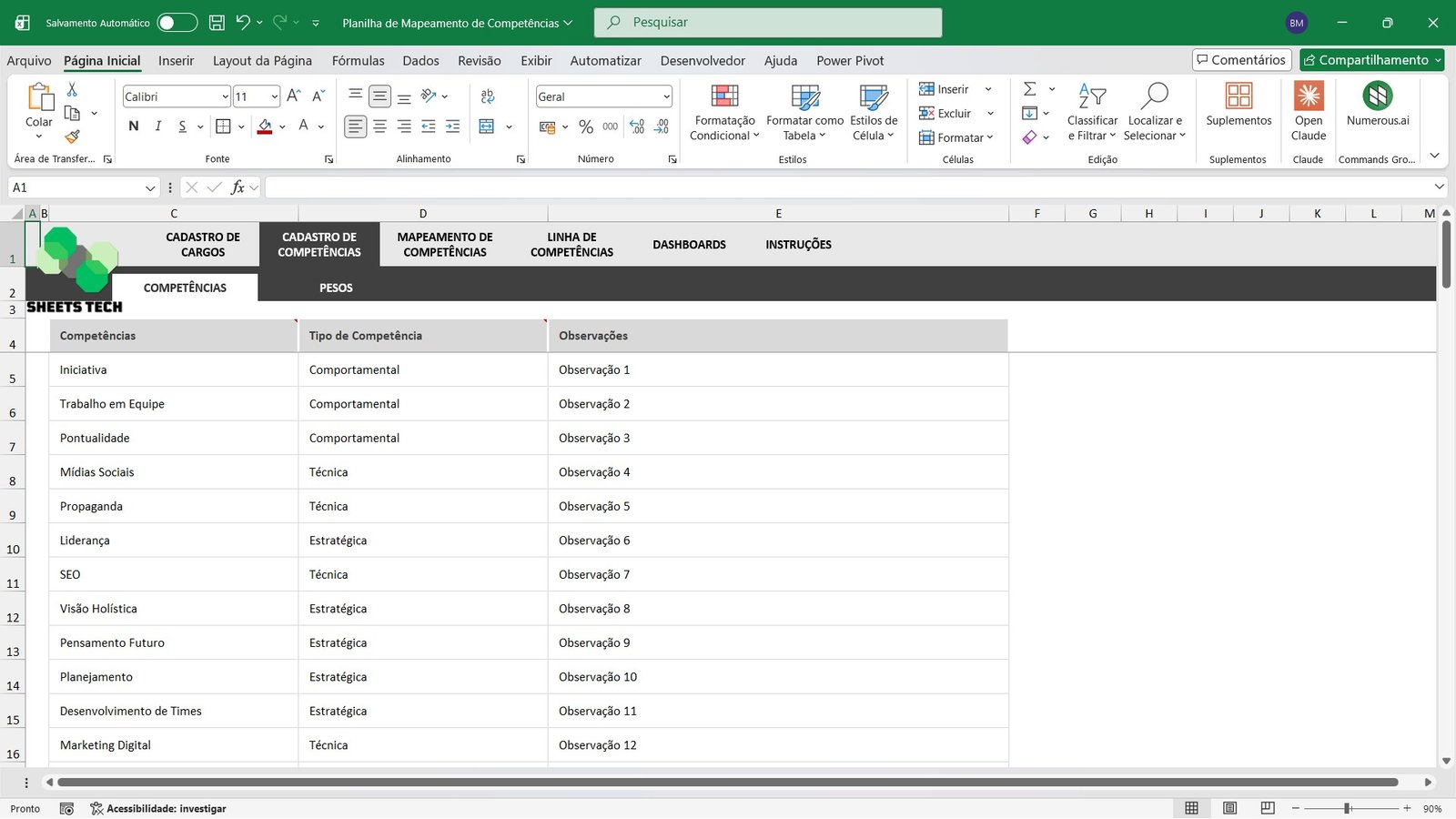
Task: Launch Numerous.ai add-in
Action: point(1377,109)
